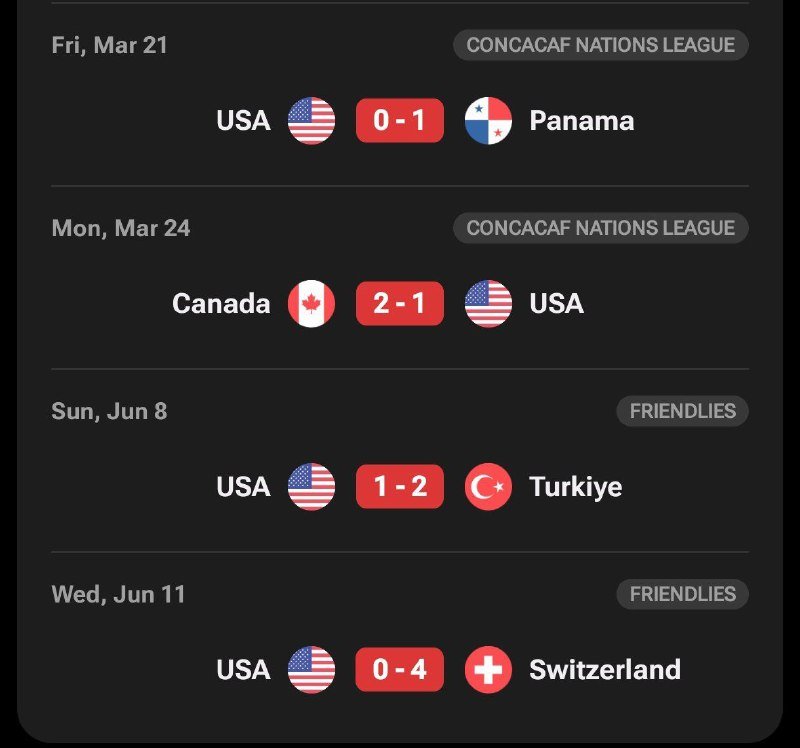This screenshot has width=800, height=748.
Task: Tap the Canada maple leaf flag
Action: pyautogui.click(x=311, y=304)
